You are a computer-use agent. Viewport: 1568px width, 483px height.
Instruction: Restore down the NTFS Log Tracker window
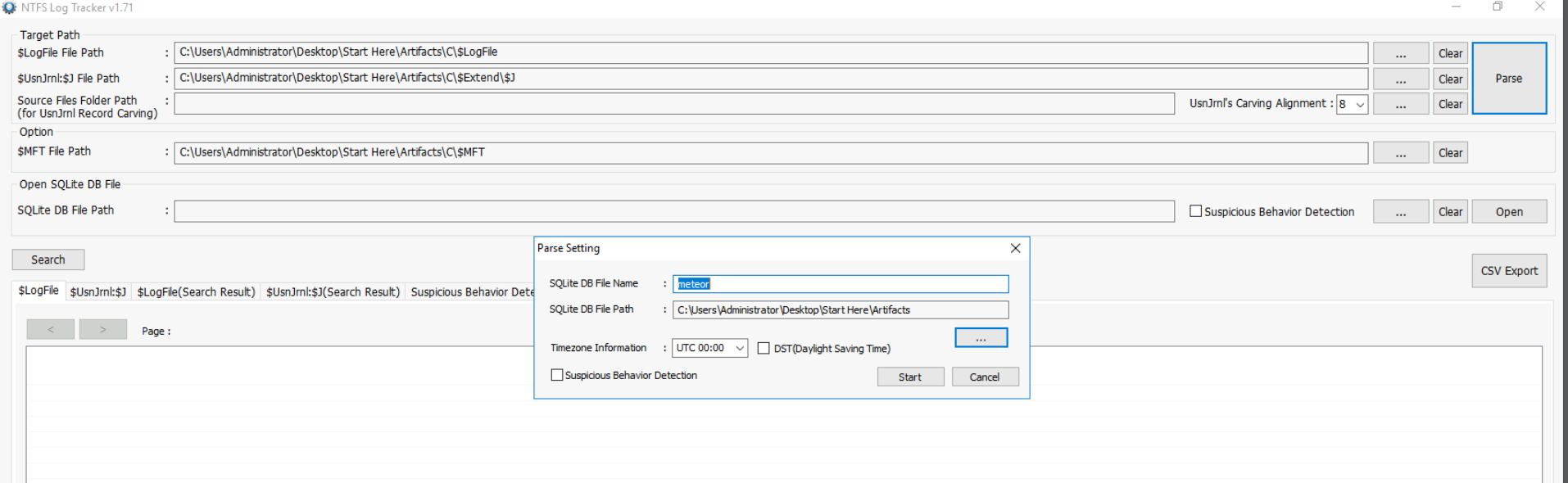[1498, 7]
